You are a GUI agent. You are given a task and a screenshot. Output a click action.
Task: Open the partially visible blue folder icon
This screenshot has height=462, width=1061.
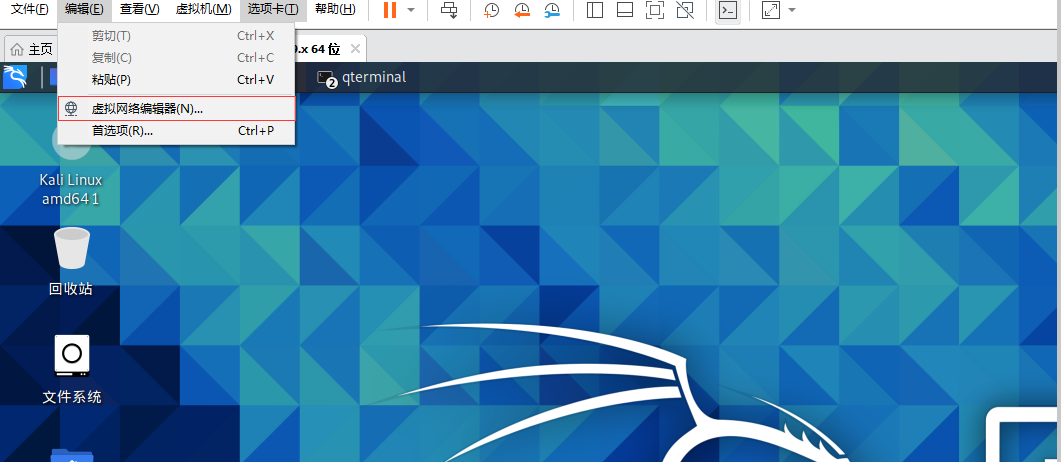71,455
